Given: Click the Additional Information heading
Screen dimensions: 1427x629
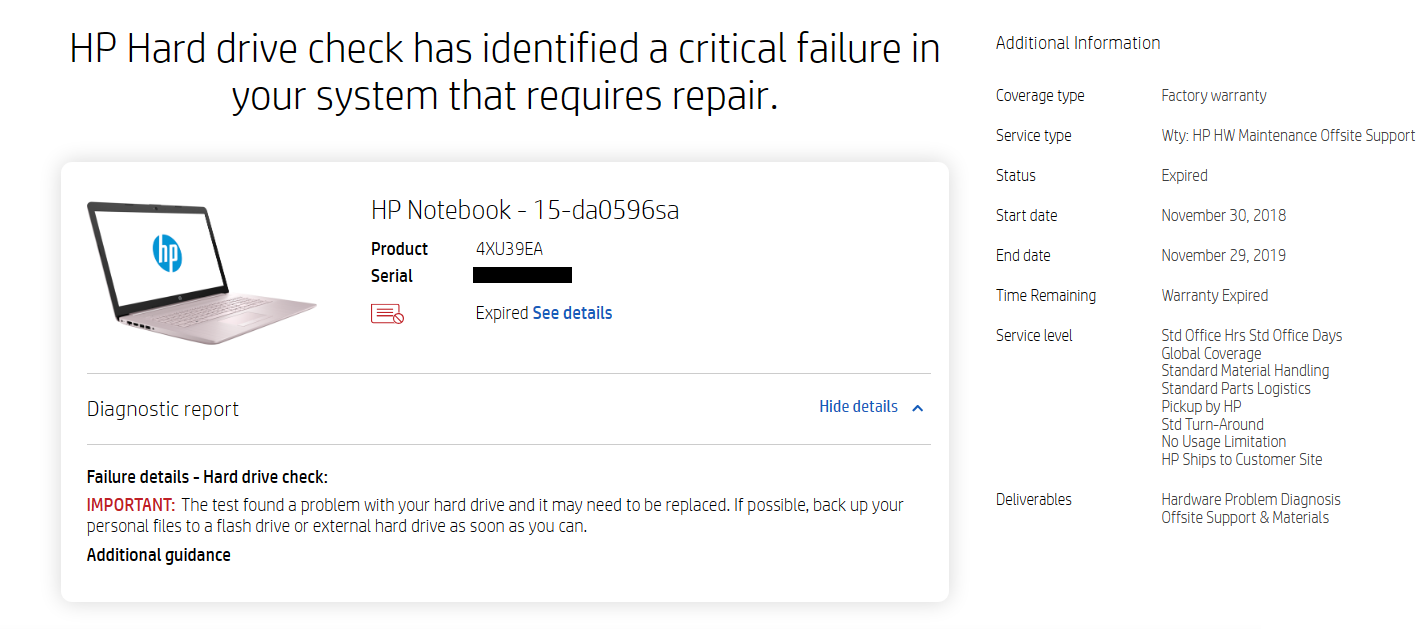Looking at the screenshot, I should [x=1077, y=43].
